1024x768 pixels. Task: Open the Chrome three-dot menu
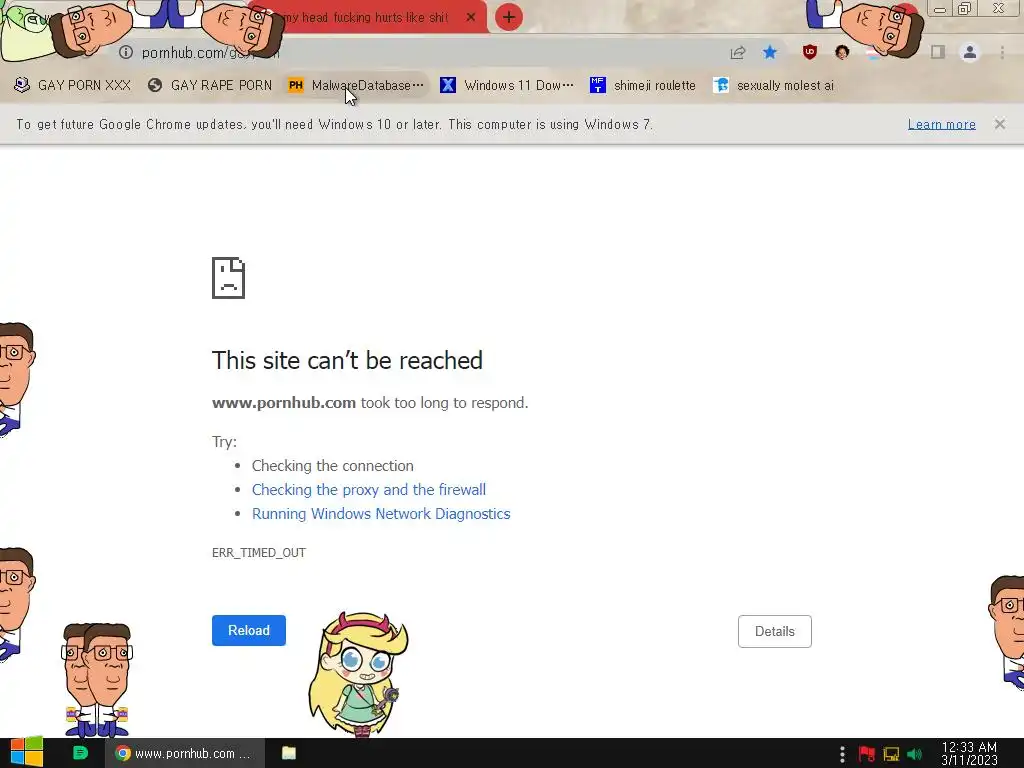(1002, 52)
